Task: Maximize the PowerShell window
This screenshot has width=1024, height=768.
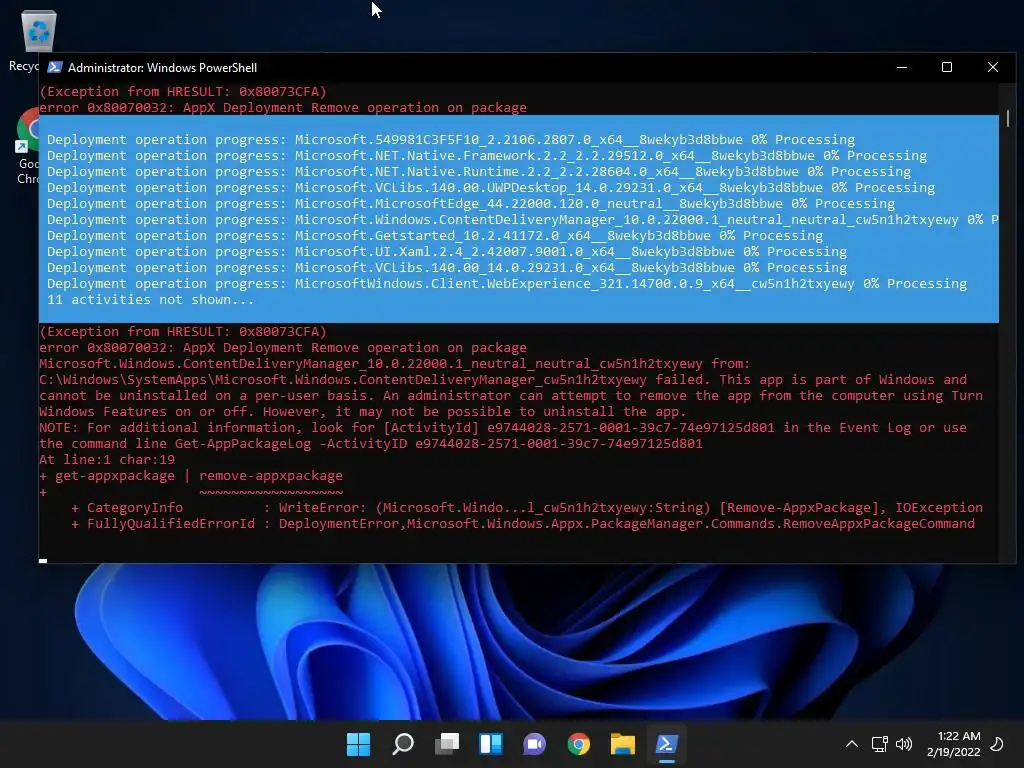Action: coord(947,67)
